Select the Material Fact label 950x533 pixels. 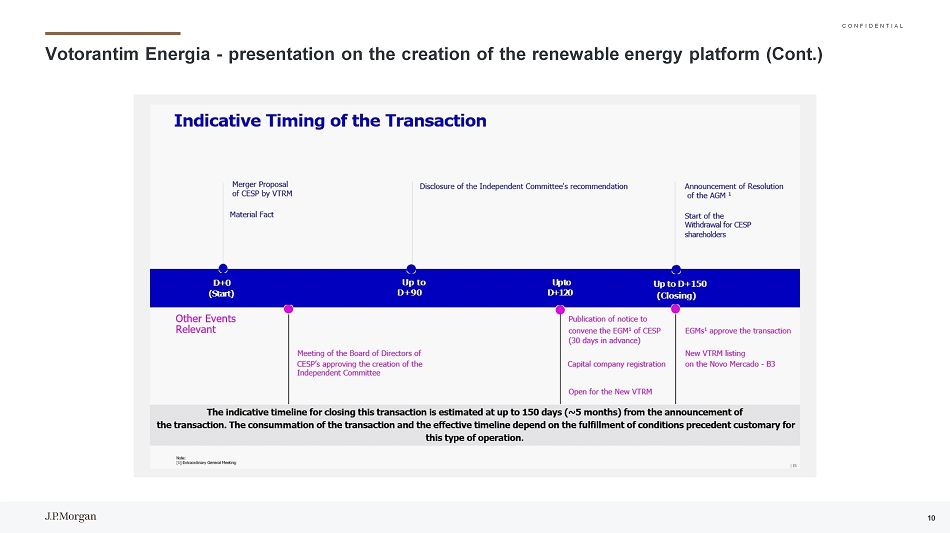251,214
